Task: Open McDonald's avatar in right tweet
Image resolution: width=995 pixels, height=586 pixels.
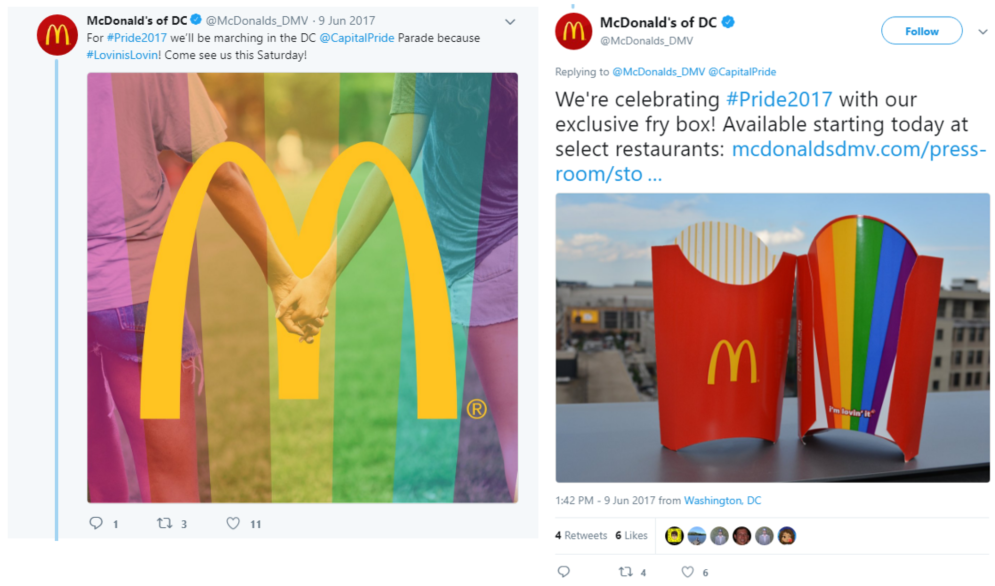Action: tap(574, 30)
